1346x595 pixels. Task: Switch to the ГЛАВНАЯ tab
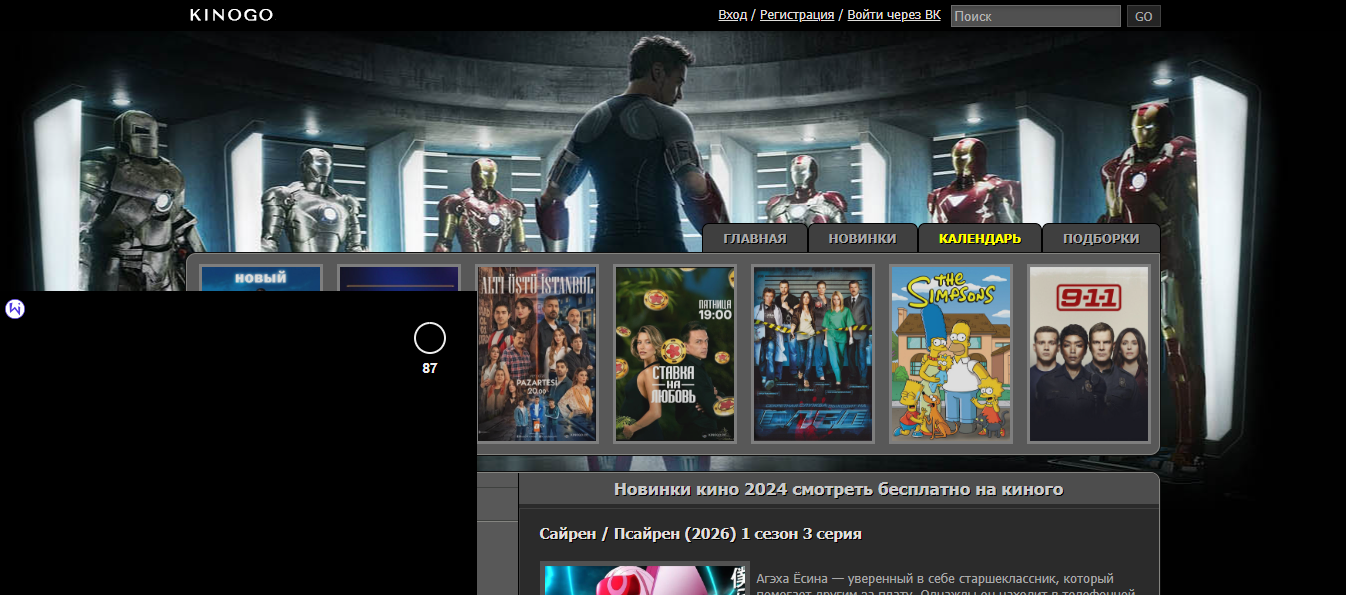[755, 238]
